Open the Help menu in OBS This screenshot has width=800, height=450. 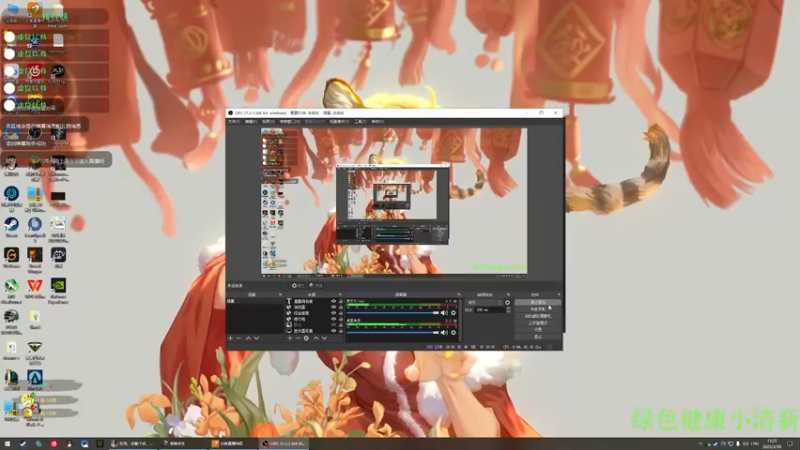click(x=378, y=121)
